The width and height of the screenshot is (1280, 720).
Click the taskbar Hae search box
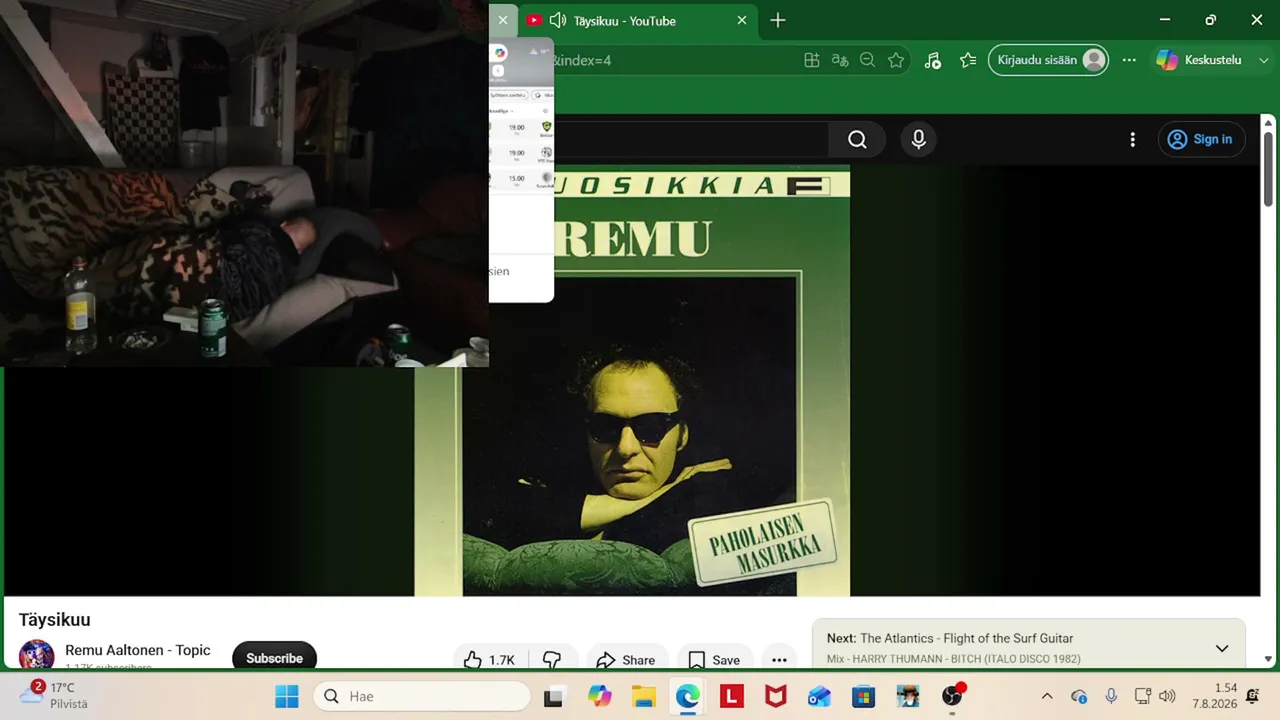(x=421, y=696)
